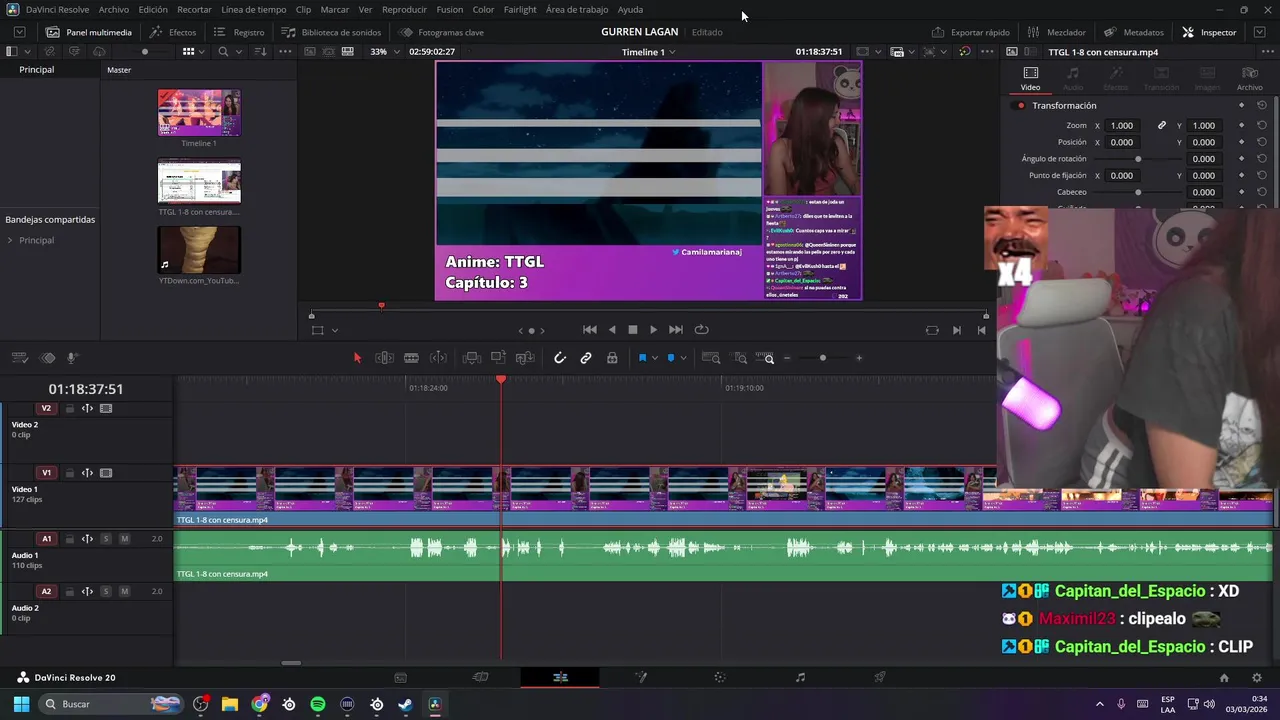Screen dimensions: 1280x720
Task: Click the Overwrite clip edit icon
Action: click(498, 358)
